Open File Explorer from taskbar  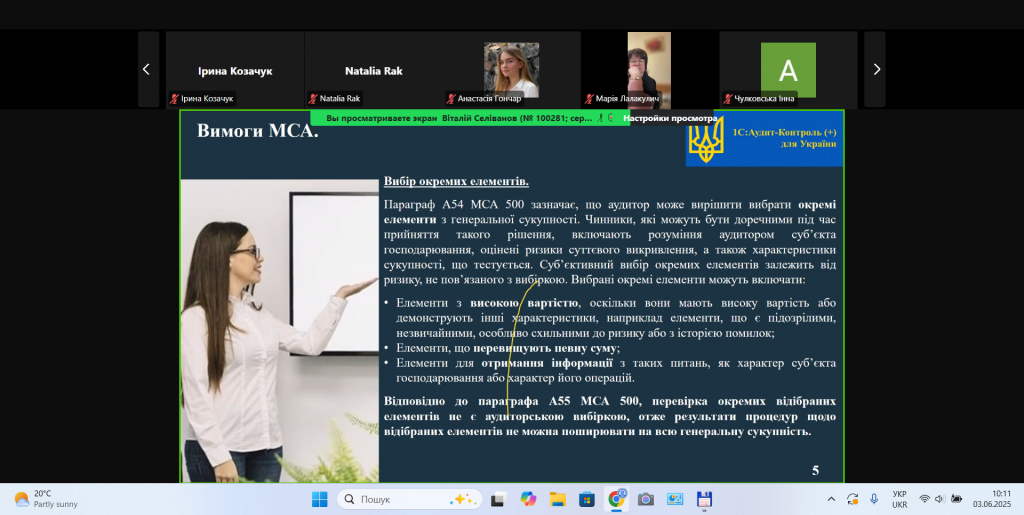pos(557,499)
